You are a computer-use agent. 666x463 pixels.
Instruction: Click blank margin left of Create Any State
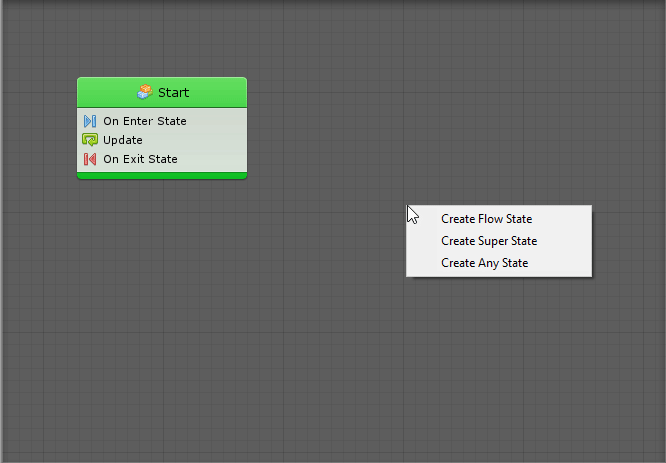(423, 263)
